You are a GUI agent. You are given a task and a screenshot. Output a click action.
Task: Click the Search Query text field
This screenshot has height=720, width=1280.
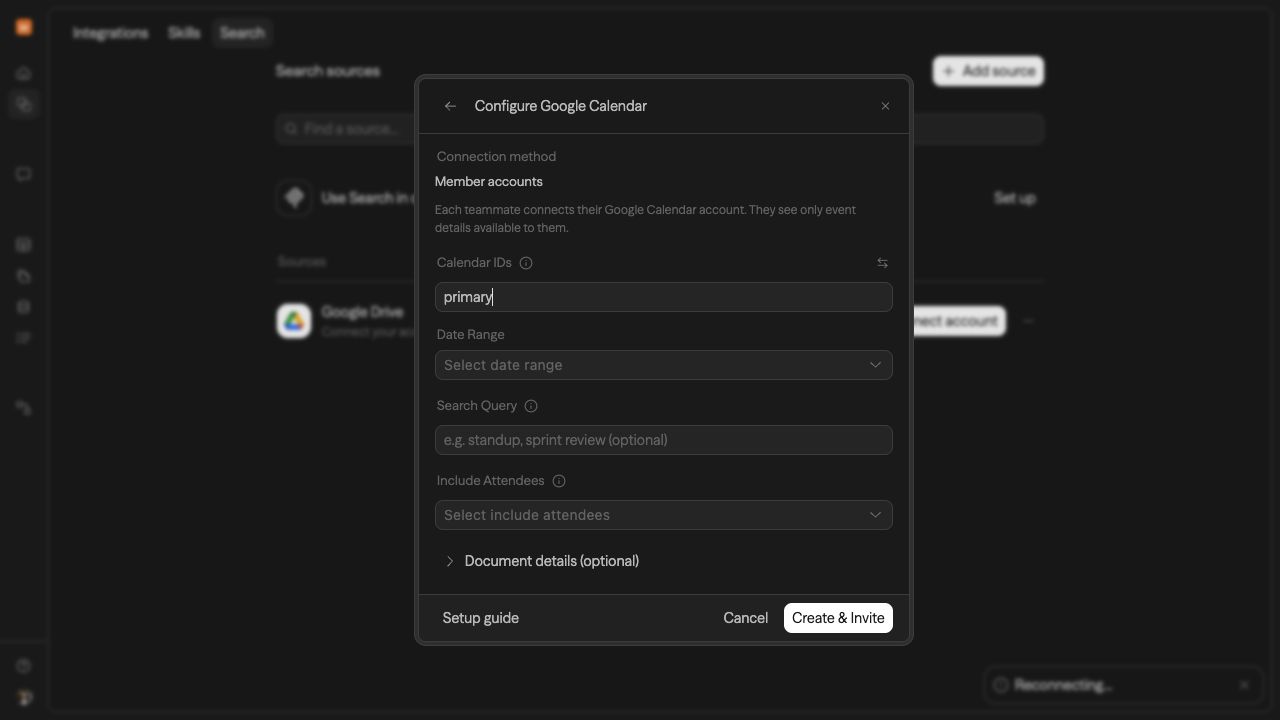click(664, 440)
